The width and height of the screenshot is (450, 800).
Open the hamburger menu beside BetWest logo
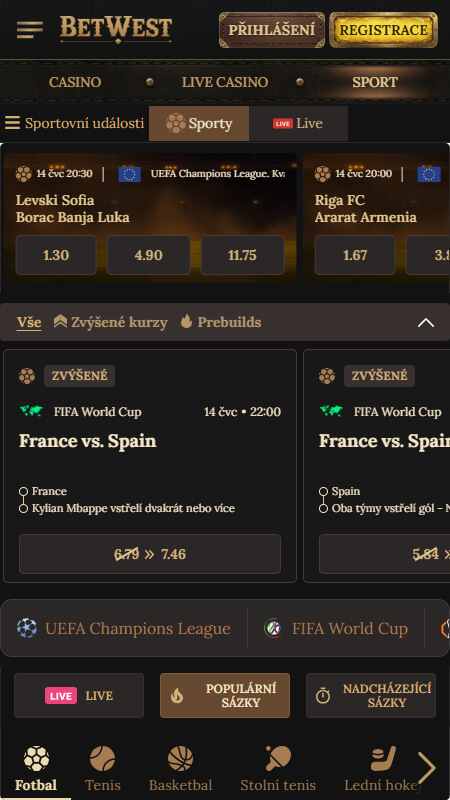(x=30, y=30)
